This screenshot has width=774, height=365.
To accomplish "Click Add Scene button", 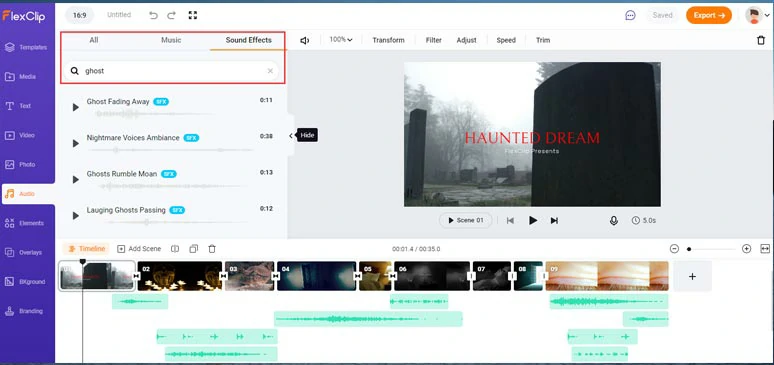I will (x=139, y=249).
